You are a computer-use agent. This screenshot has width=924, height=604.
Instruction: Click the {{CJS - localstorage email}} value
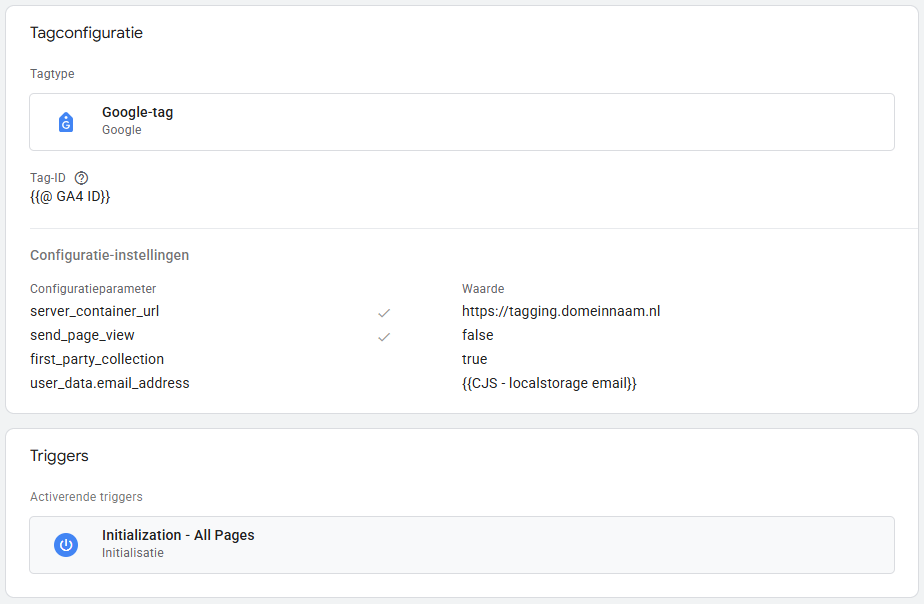pos(549,383)
